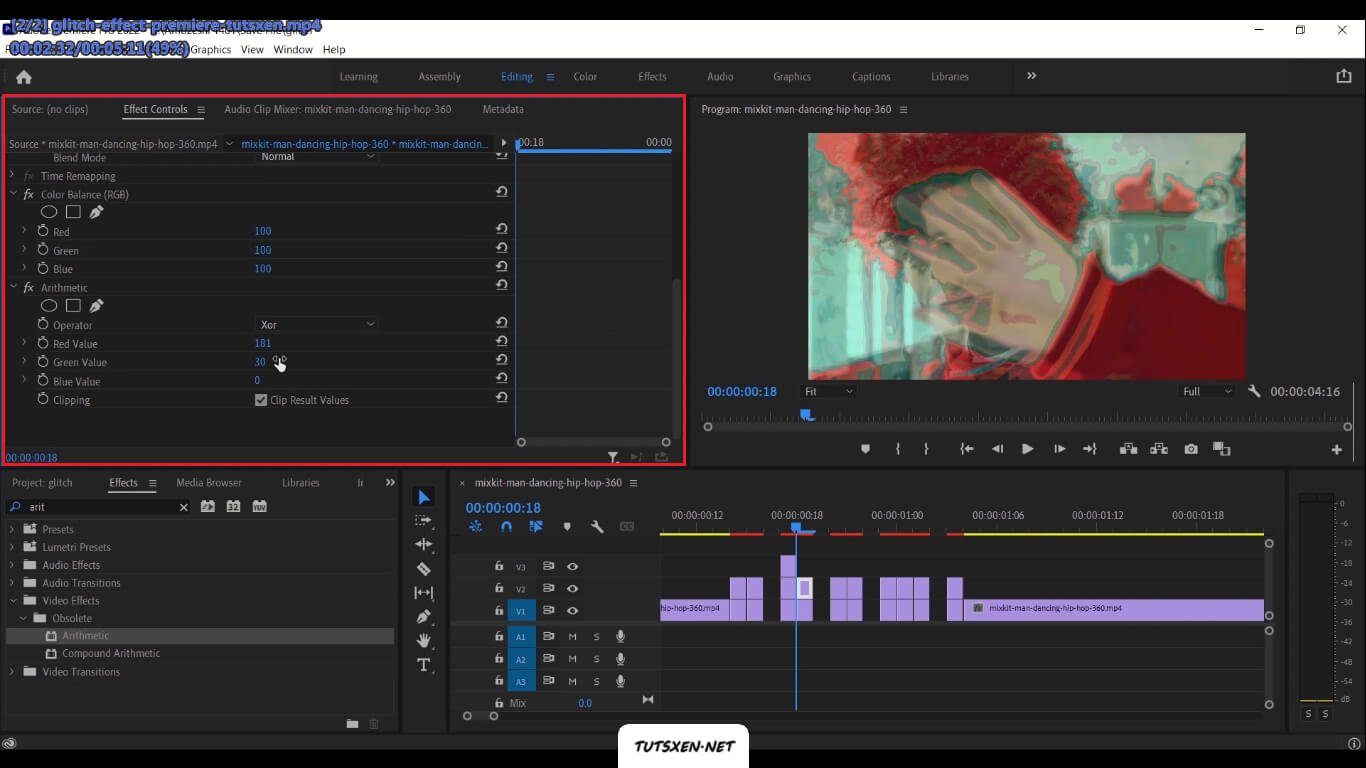
Task: Click Mark In button in Program monitor
Action: click(897, 449)
